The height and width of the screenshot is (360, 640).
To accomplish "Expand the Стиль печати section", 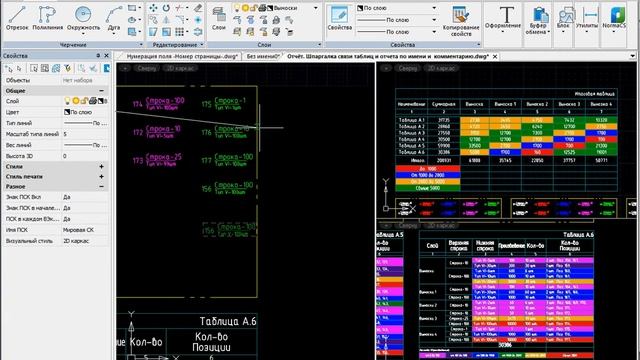I will pos(101,177).
